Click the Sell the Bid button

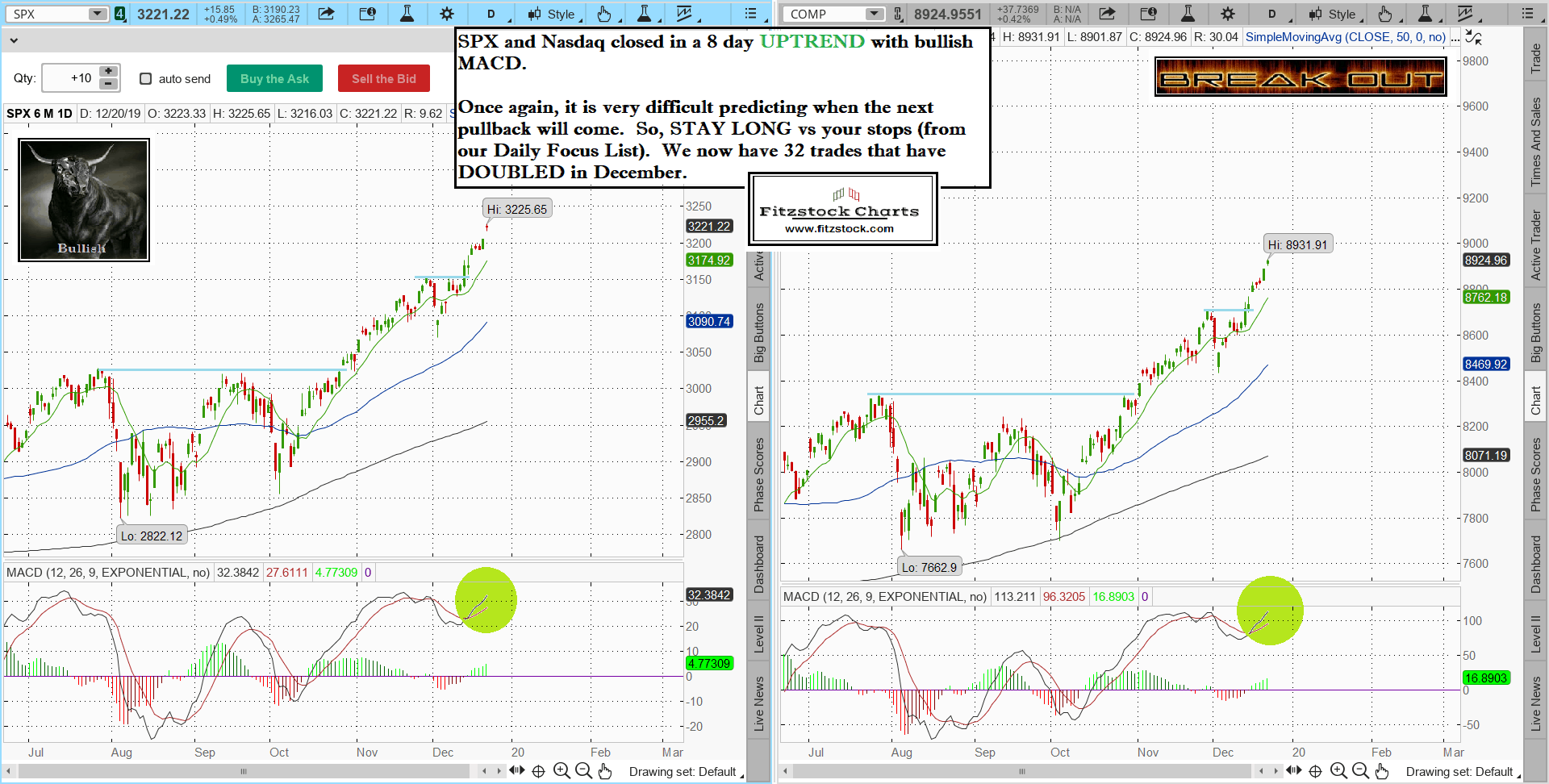pyautogui.click(x=384, y=78)
